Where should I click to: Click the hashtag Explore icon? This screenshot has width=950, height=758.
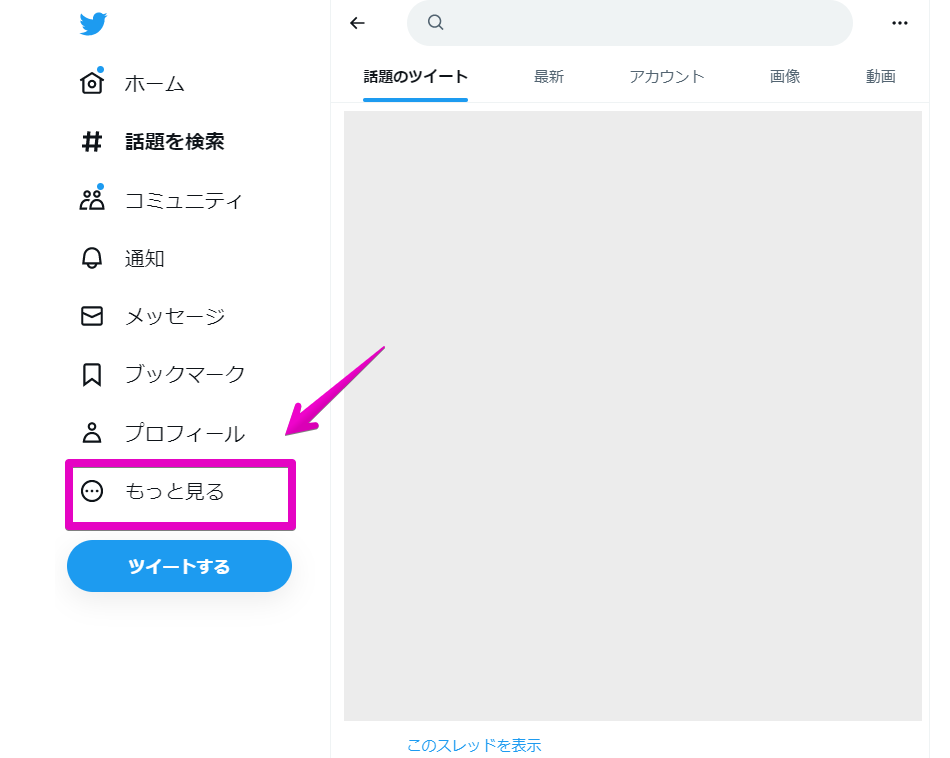91,142
